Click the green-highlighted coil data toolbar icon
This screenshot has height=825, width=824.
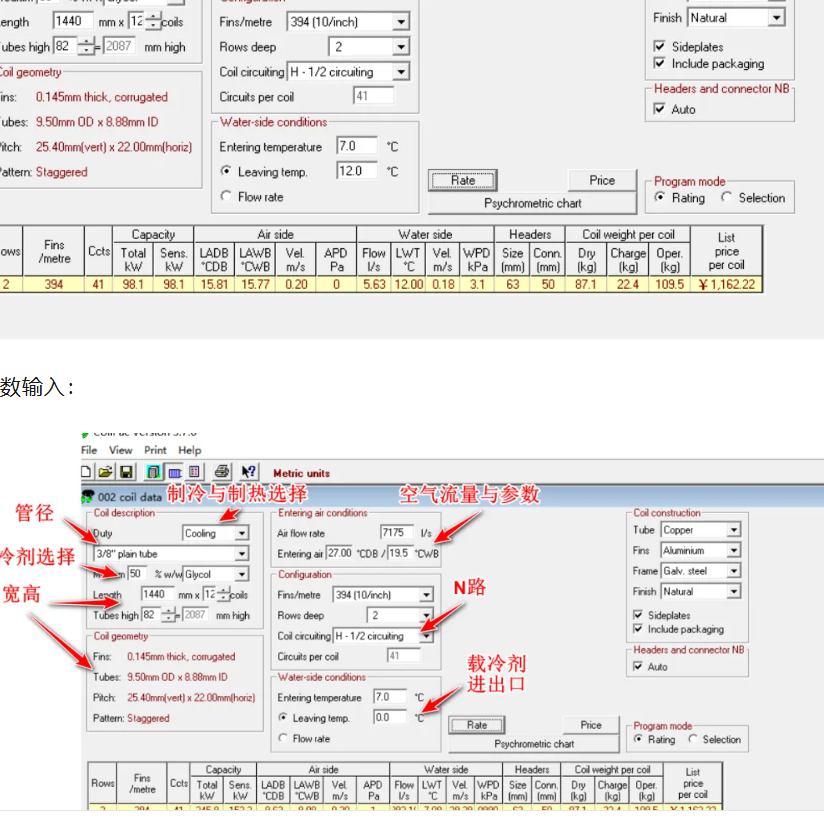(x=154, y=472)
